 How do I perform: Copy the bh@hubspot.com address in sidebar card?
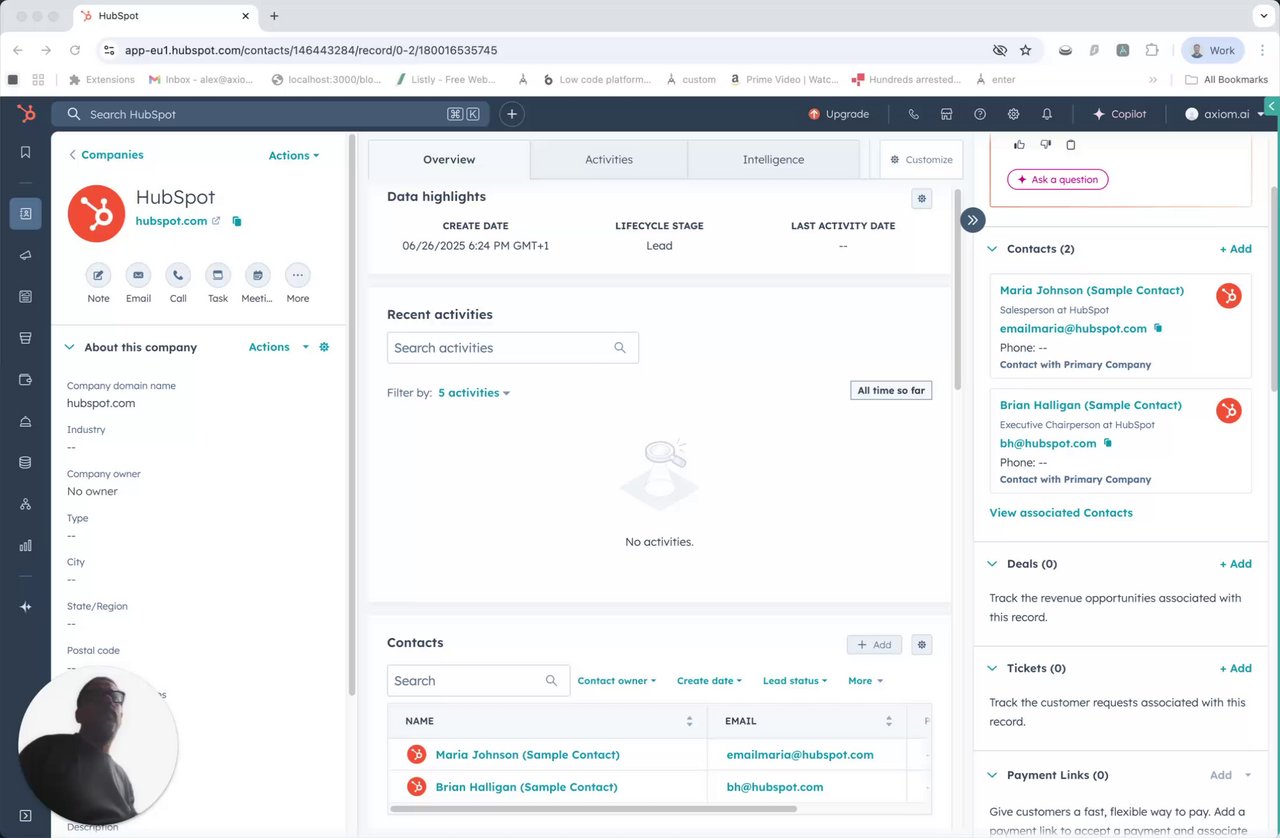[x=1108, y=443]
